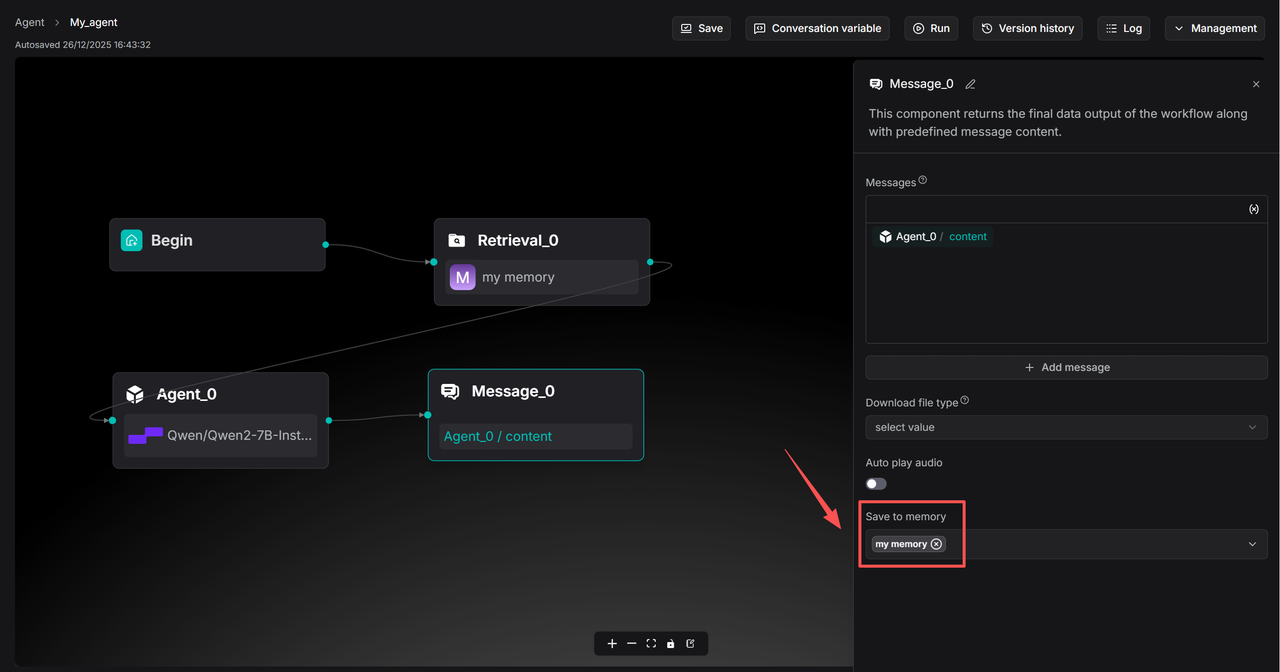
Task: Open the Download file type dropdown
Action: tap(1066, 427)
